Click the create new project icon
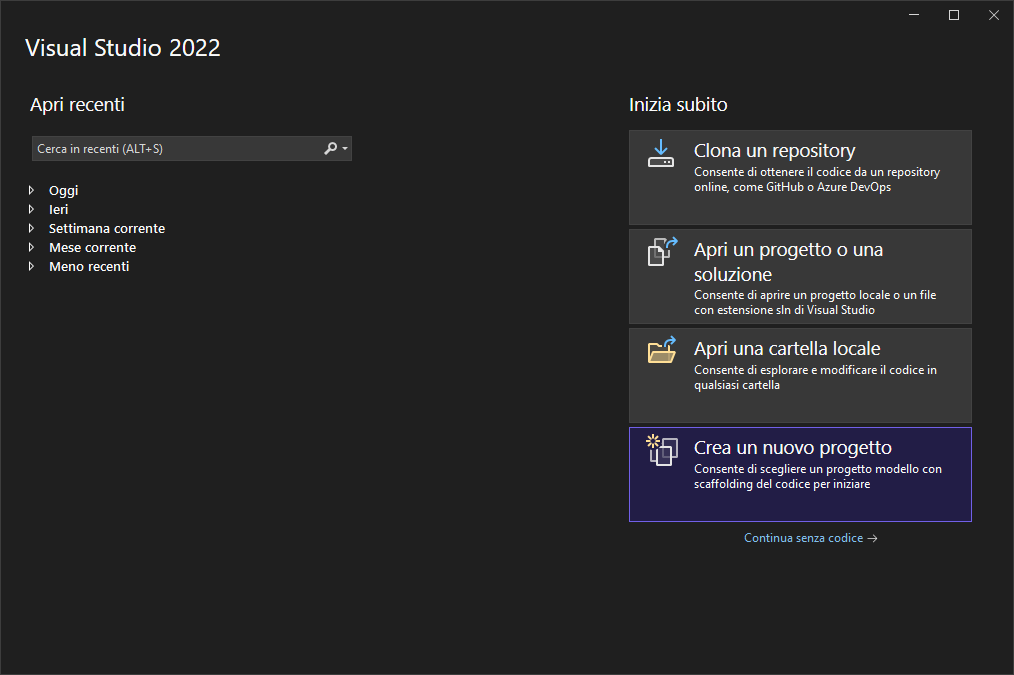Image resolution: width=1014 pixels, height=675 pixels. 662,450
